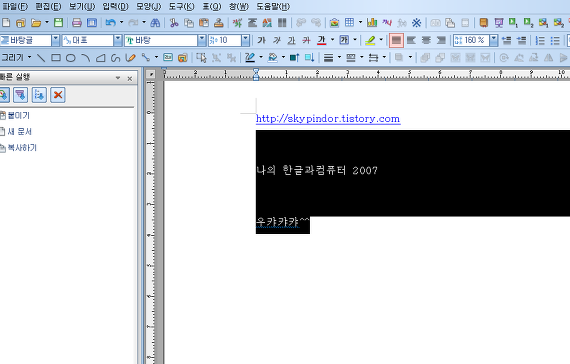Select the line drawing tool

point(41,58)
